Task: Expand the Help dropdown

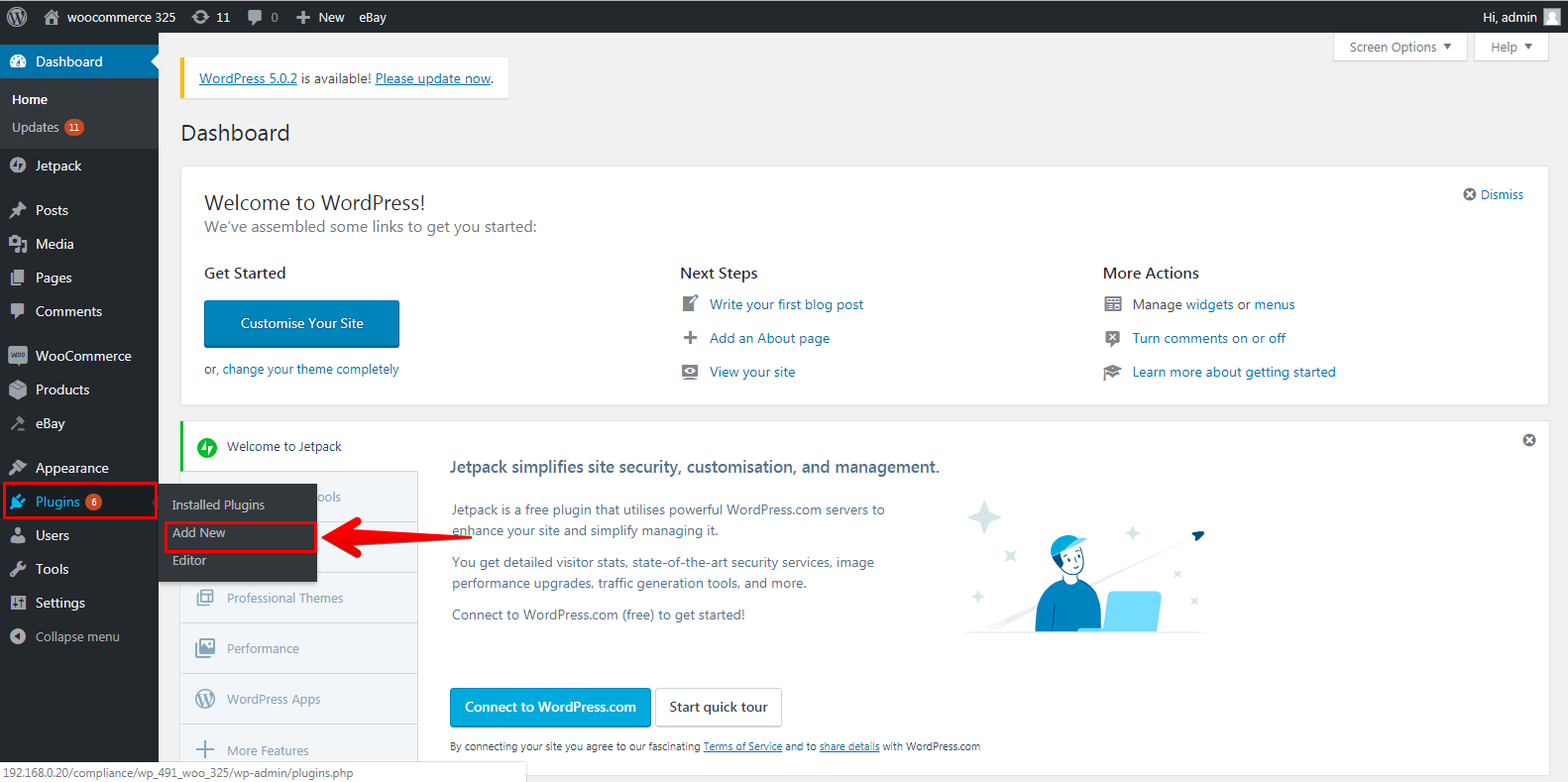Action: point(1511,47)
